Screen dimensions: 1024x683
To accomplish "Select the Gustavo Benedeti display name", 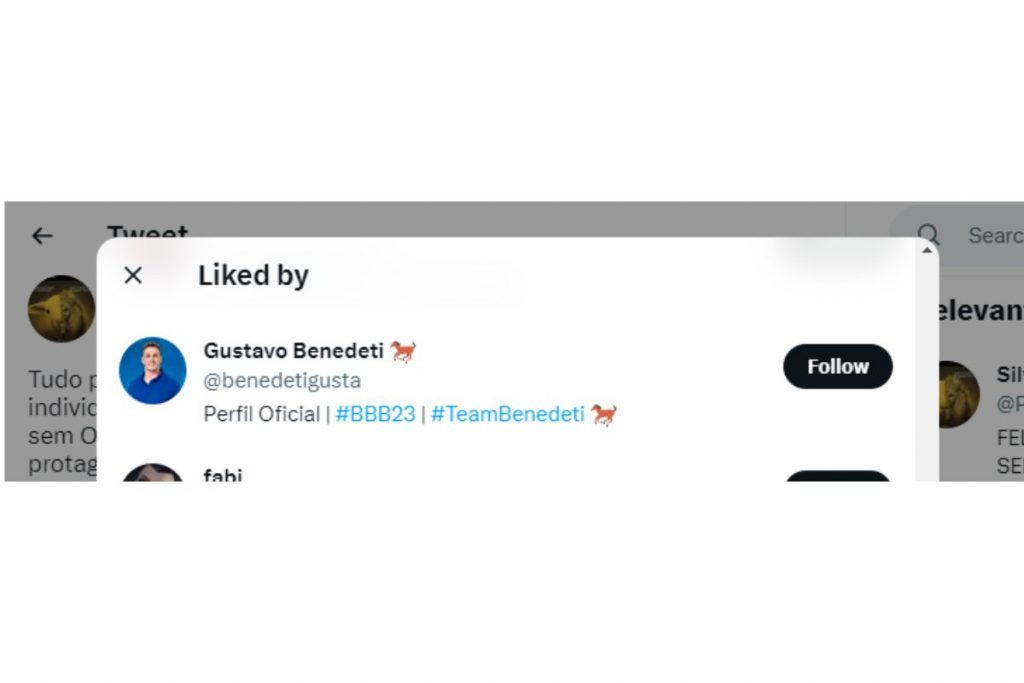I will coord(293,351).
